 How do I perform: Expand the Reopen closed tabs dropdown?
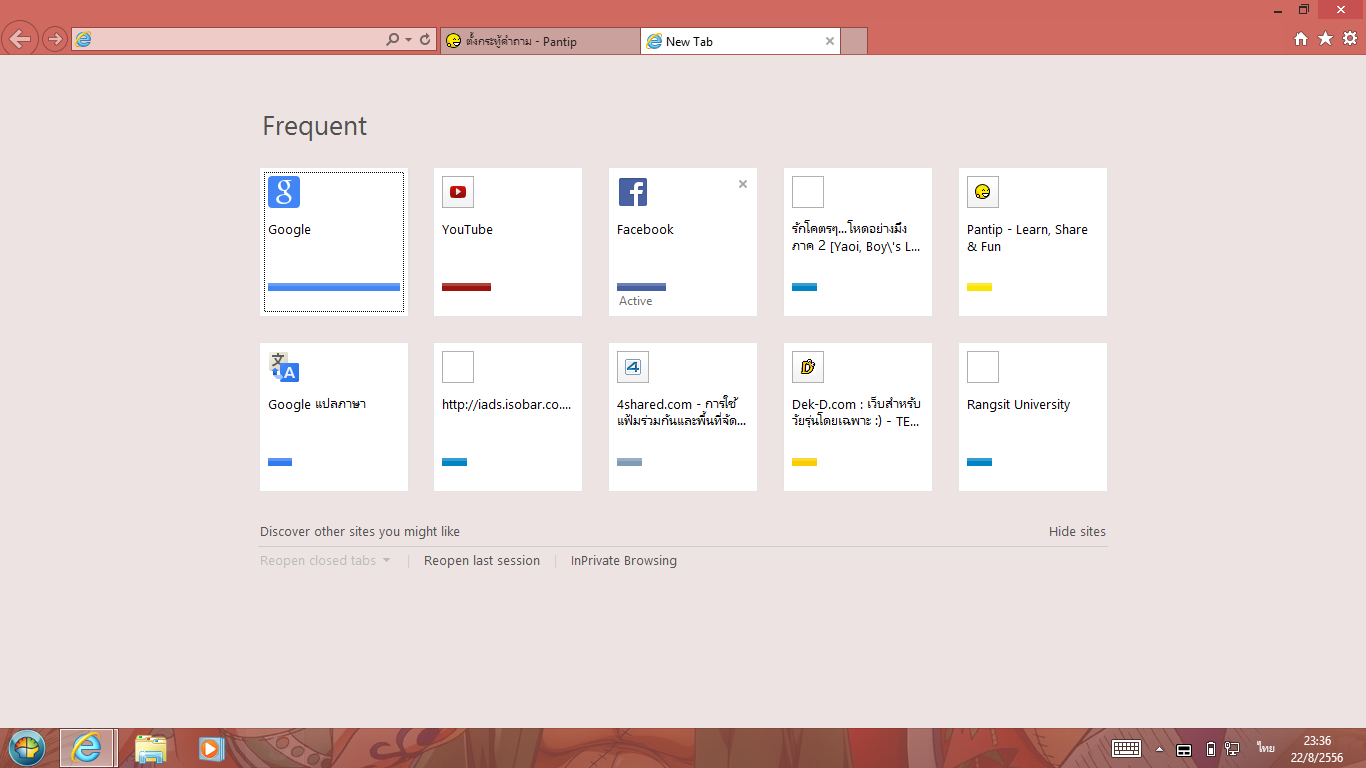tap(325, 561)
